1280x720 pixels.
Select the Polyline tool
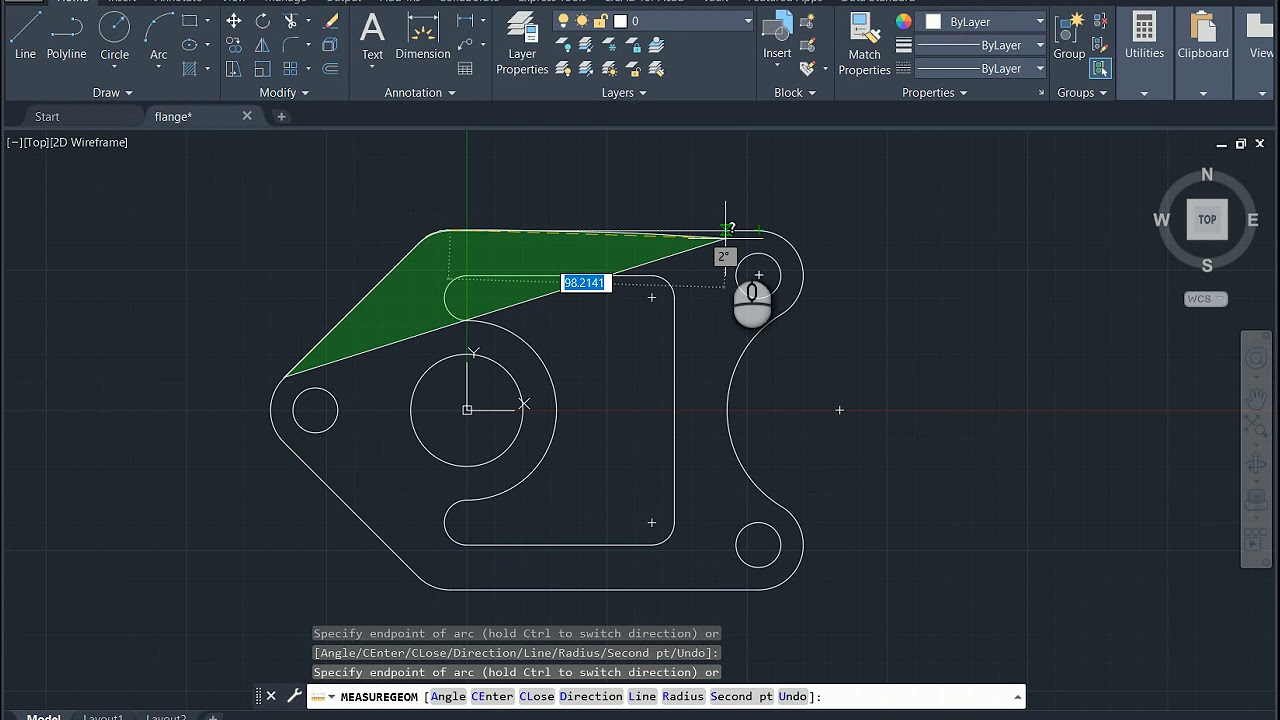(x=66, y=36)
